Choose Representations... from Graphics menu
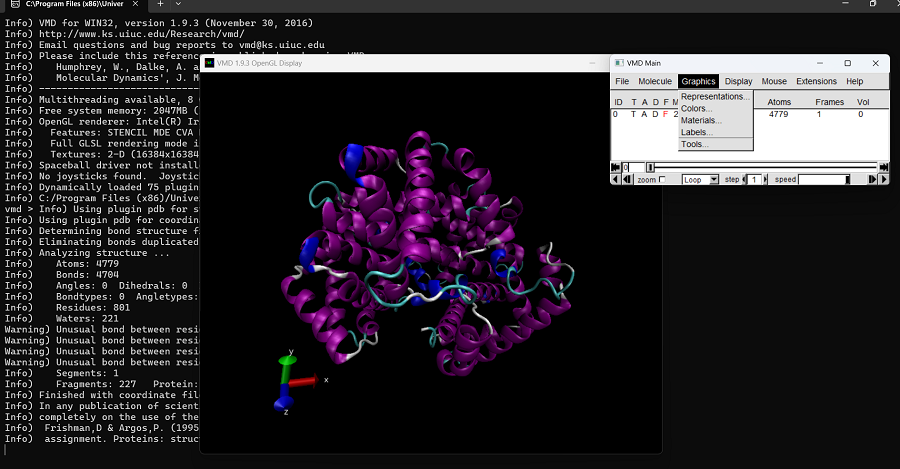This screenshot has width=900, height=469. click(x=715, y=96)
